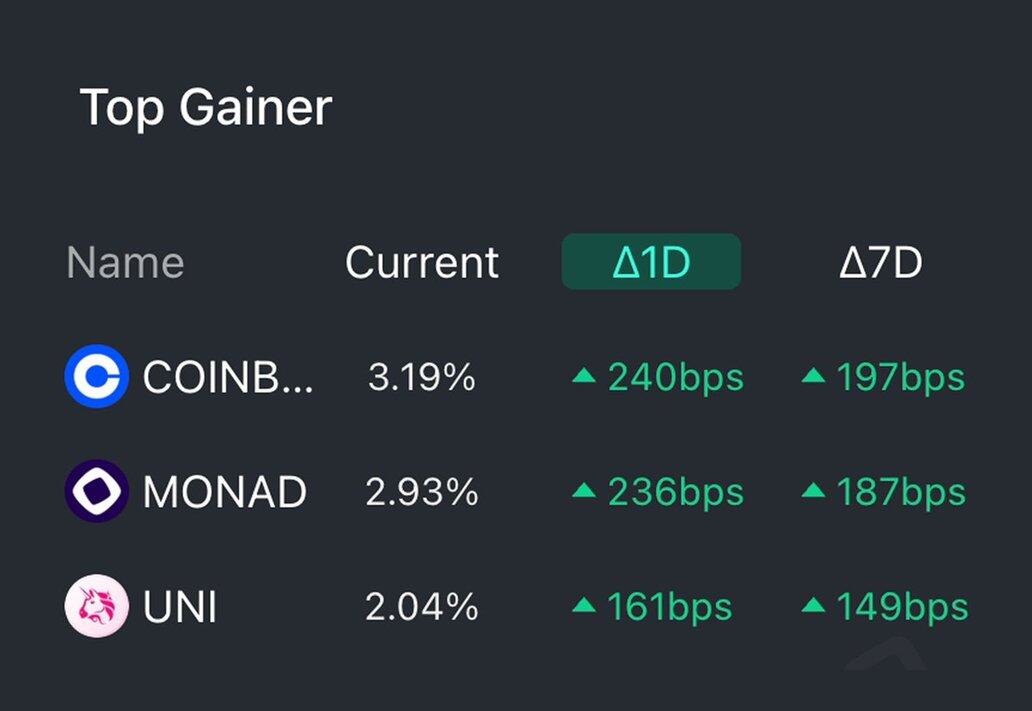Open the UNI token name

[180, 607]
